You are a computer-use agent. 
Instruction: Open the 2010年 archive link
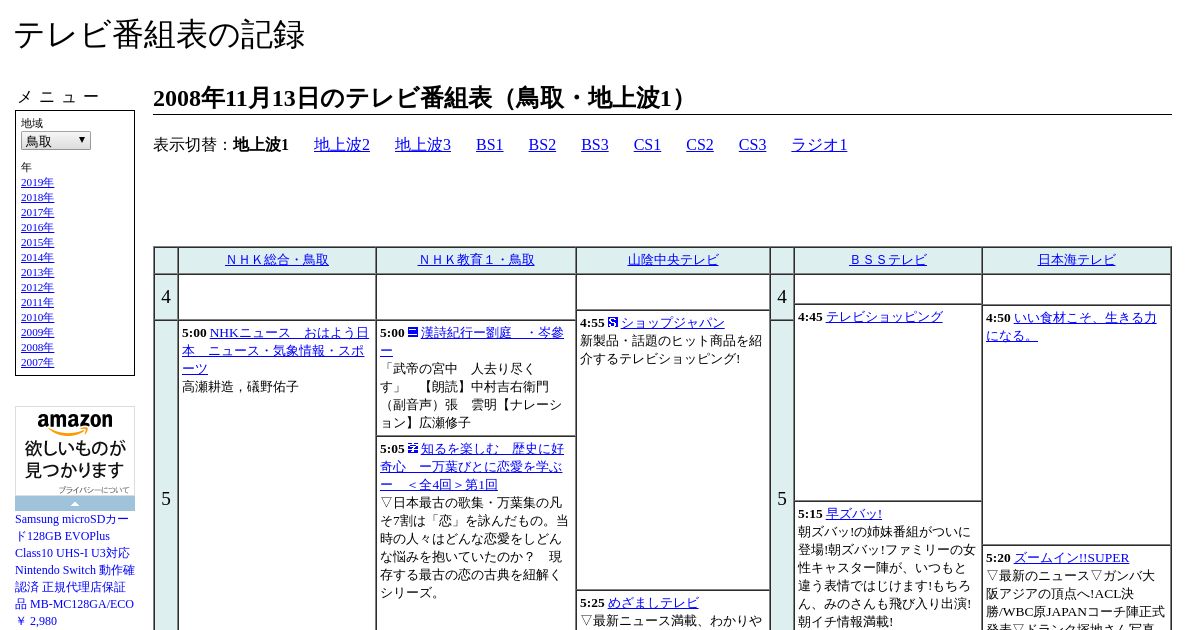click(x=37, y=317)
